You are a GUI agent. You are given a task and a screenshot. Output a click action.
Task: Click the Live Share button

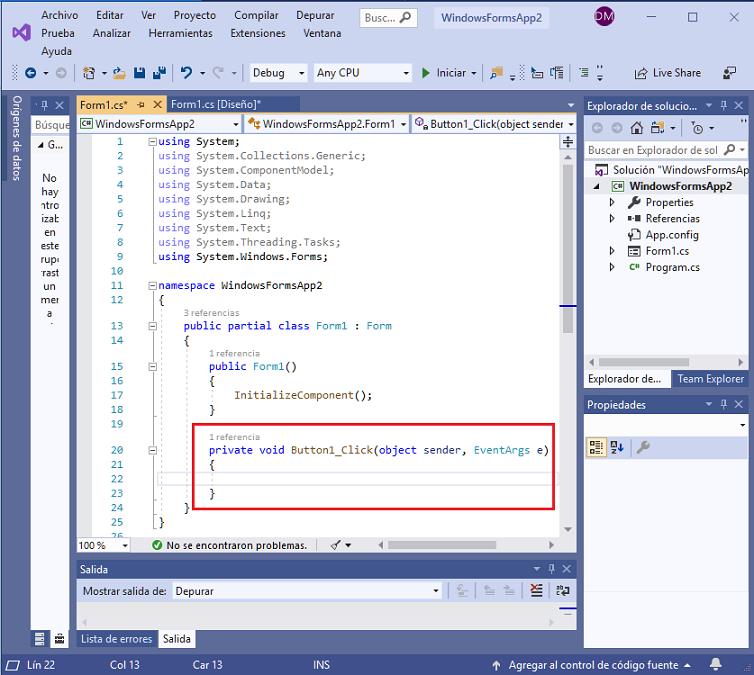point(667,73)
